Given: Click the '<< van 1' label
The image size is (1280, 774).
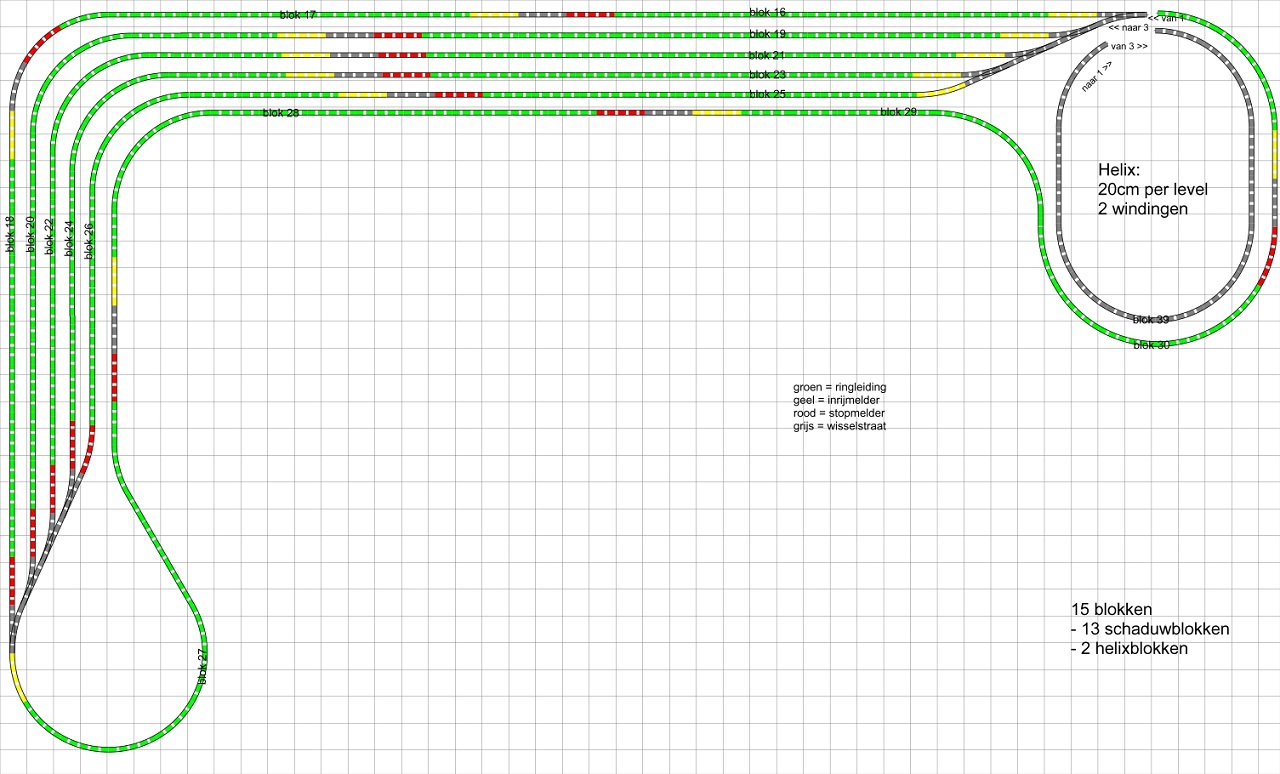Looking at the screenshot, I should point(1166,18).
